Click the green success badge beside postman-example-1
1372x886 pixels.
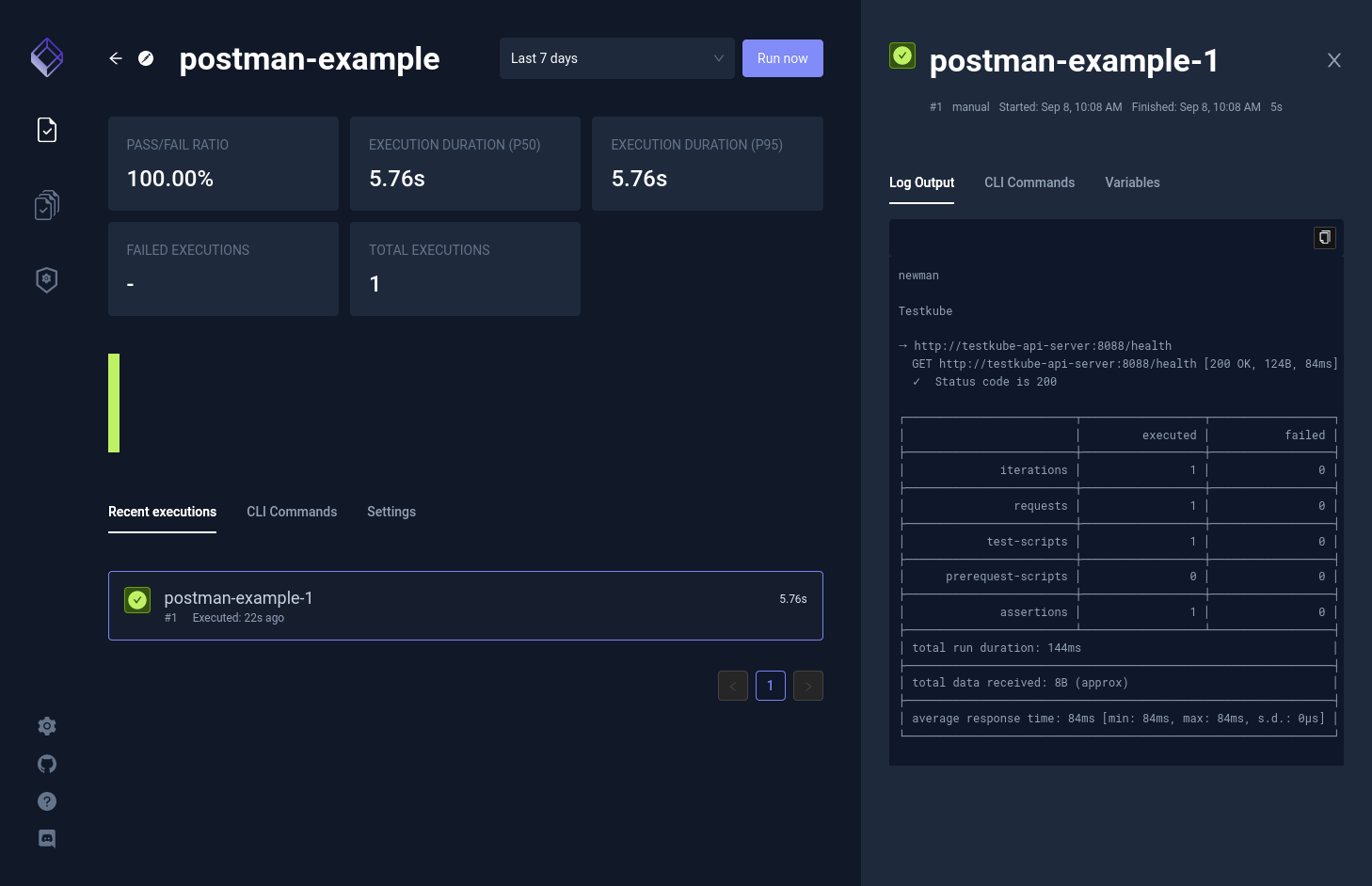click(902, 55)
